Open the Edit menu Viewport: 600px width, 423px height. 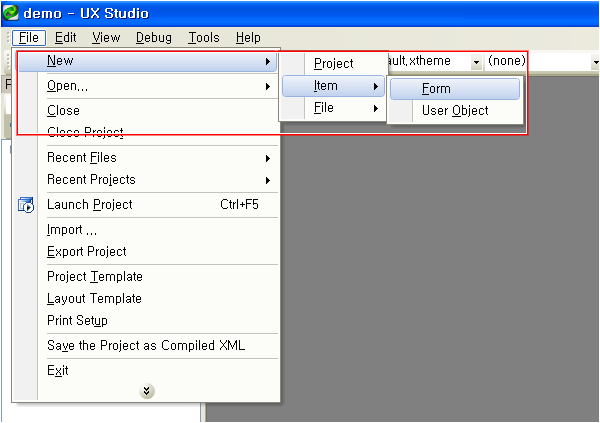point(65,38)
